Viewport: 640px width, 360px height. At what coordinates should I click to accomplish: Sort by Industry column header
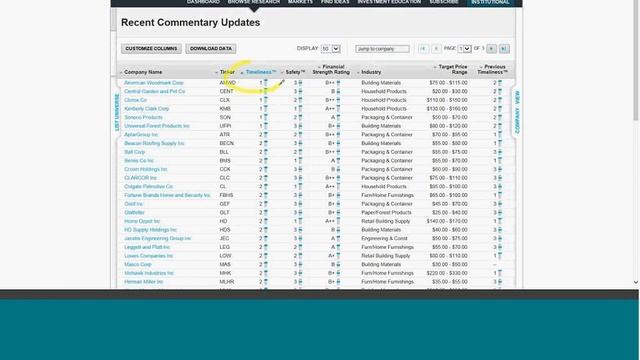(371, 72)
